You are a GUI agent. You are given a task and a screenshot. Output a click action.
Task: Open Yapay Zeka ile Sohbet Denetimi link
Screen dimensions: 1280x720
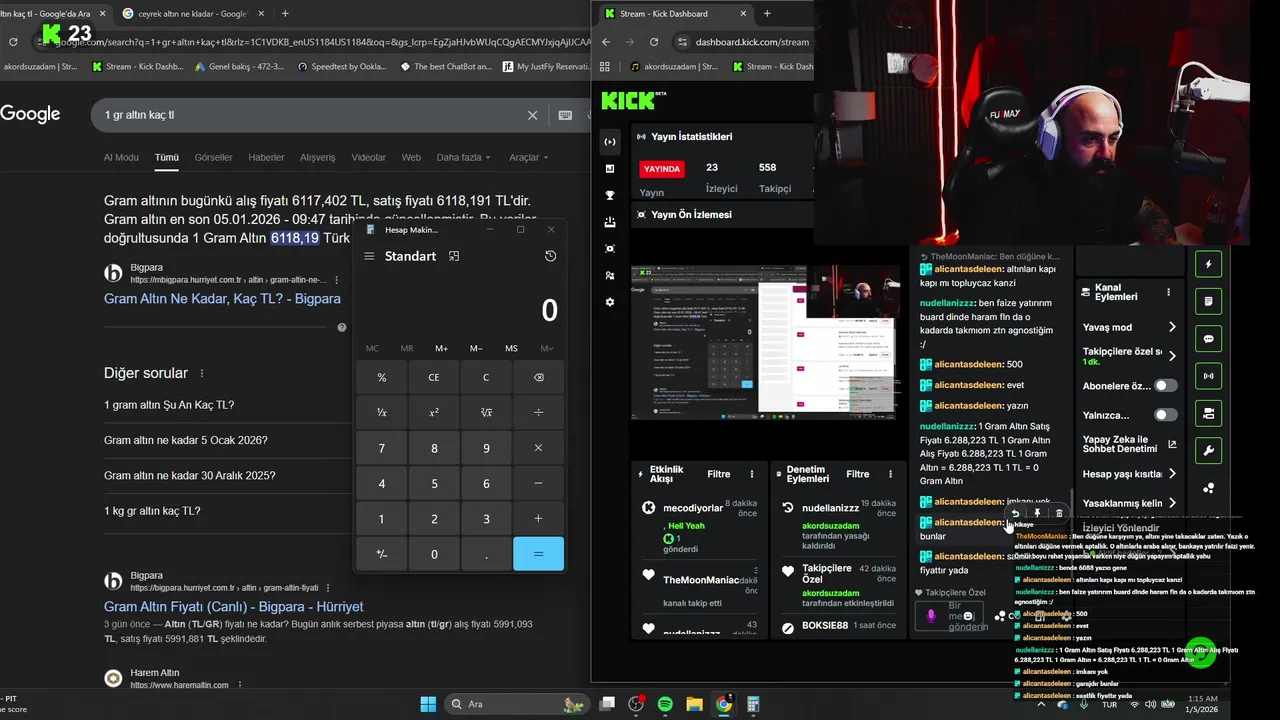tap(1129, 444)
